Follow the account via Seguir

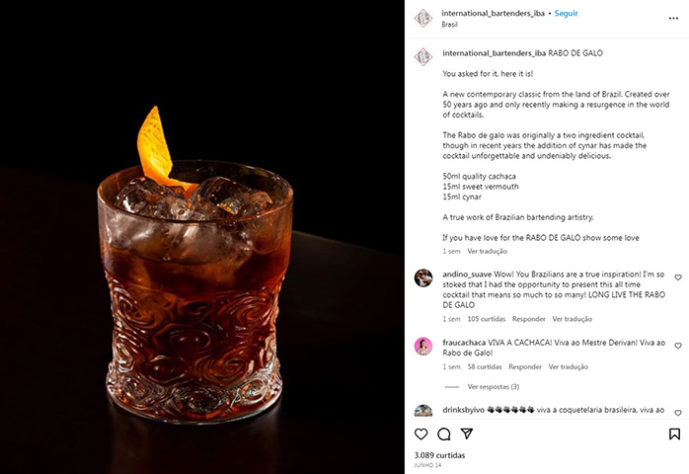566,14
